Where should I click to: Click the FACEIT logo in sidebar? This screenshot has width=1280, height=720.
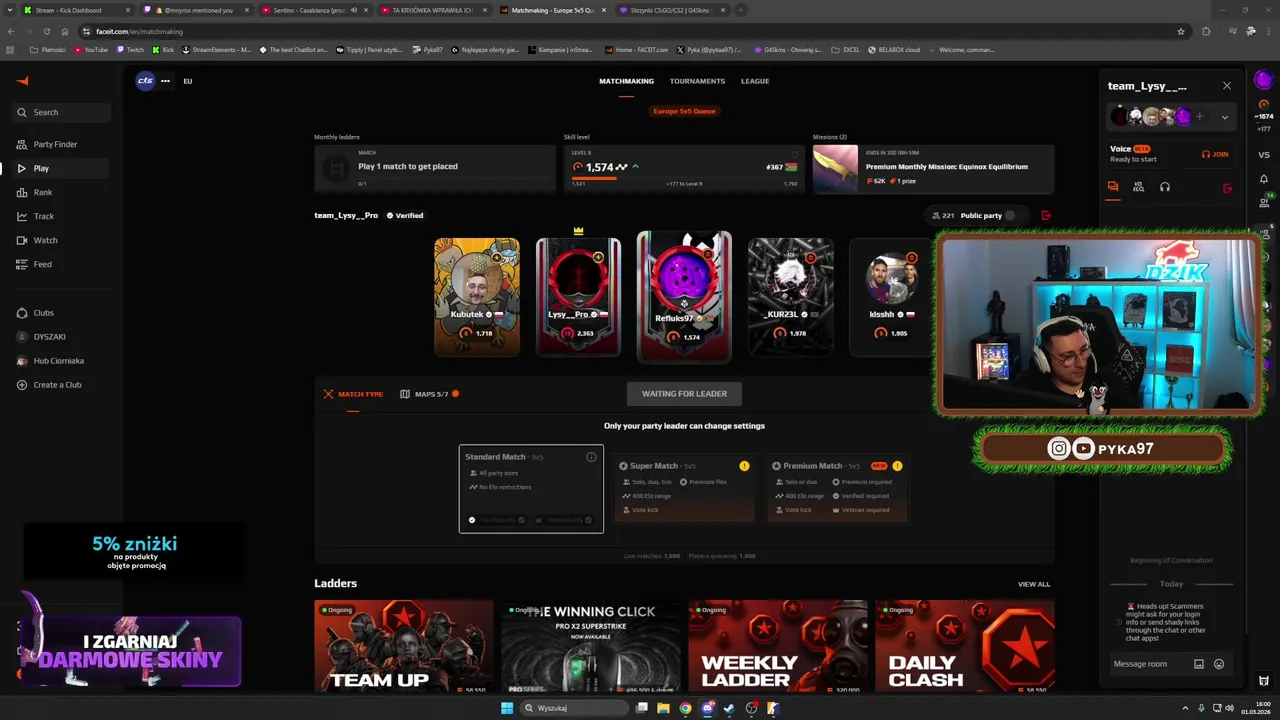point(23,81)
